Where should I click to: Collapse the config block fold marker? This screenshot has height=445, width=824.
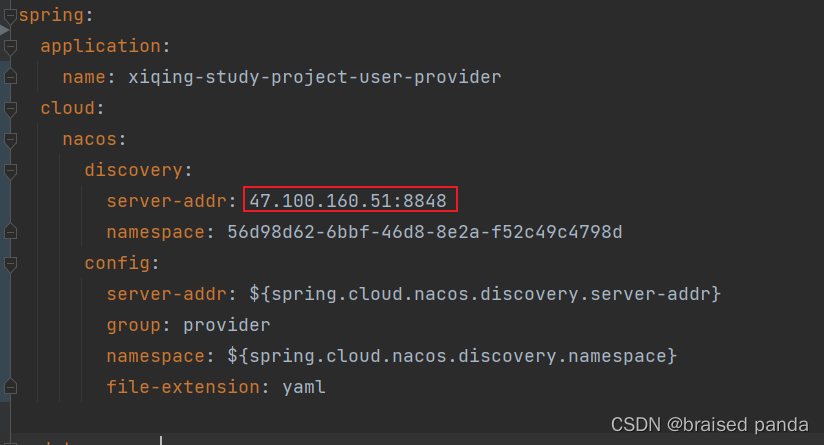[x=9, y=264]
